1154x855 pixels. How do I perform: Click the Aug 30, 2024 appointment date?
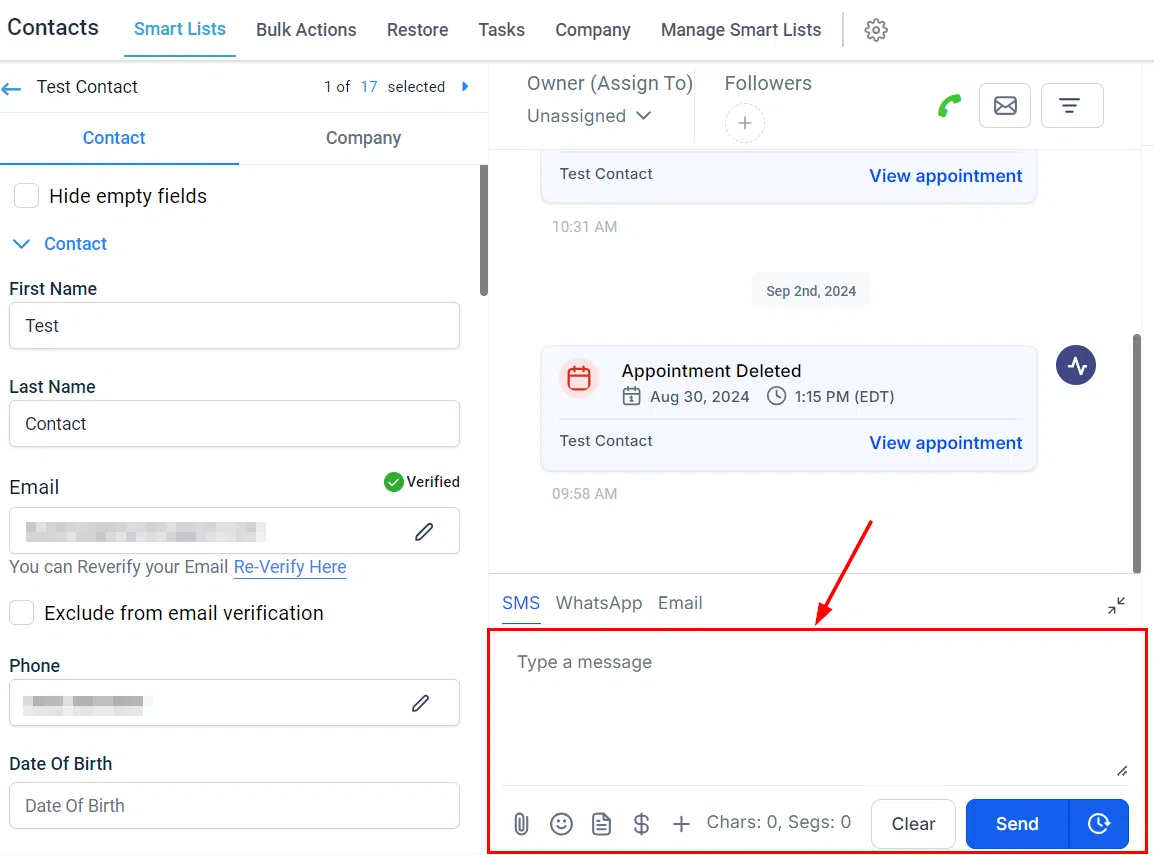699,397
